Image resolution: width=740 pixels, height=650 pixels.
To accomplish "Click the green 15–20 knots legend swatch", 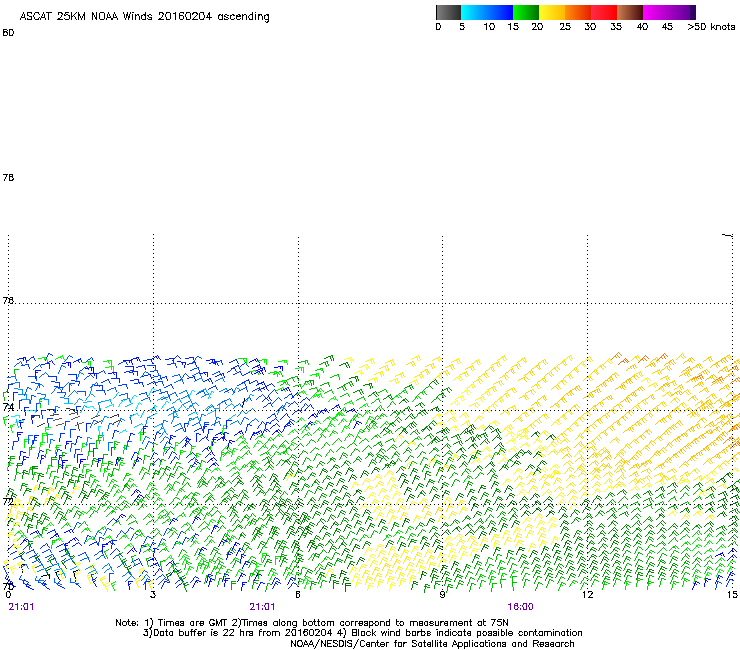I will pyautogui.click(x=526, y=12).
